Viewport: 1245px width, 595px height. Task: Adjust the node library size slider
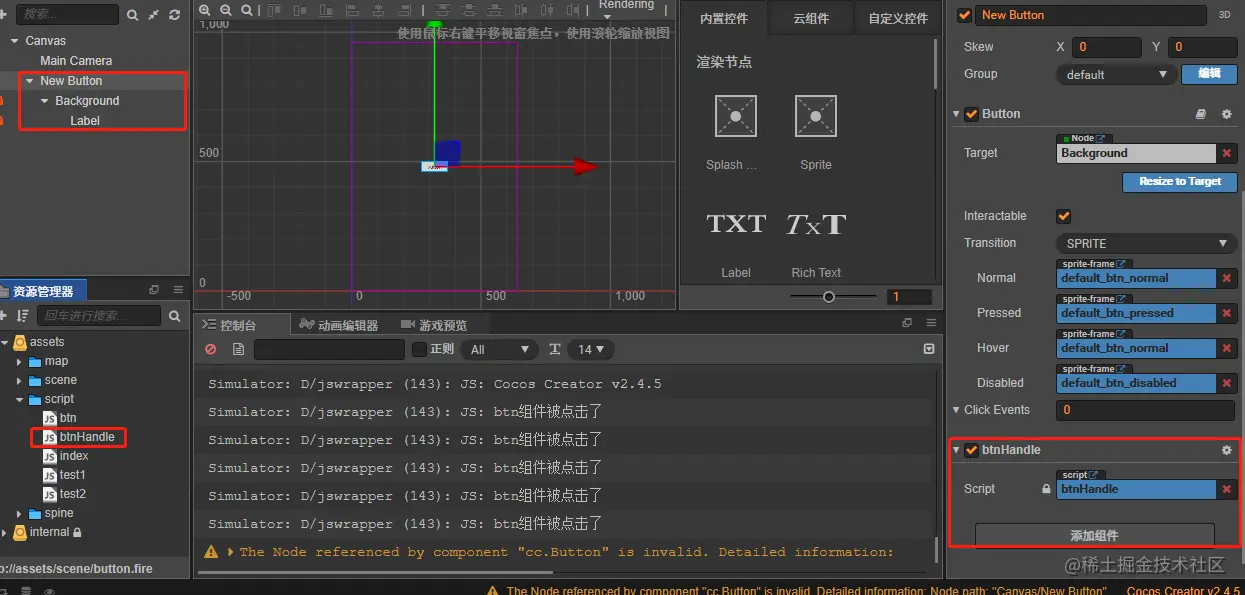829,297
